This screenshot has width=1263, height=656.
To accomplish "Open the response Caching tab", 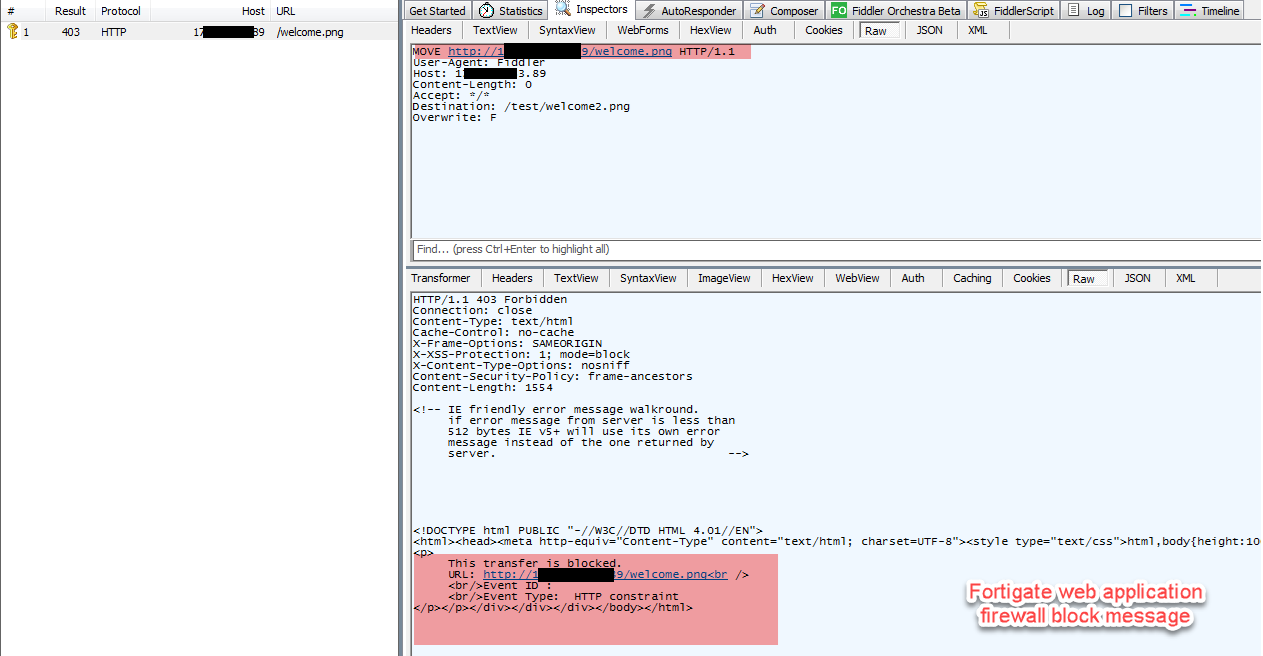I will click(x=972, y=278).
